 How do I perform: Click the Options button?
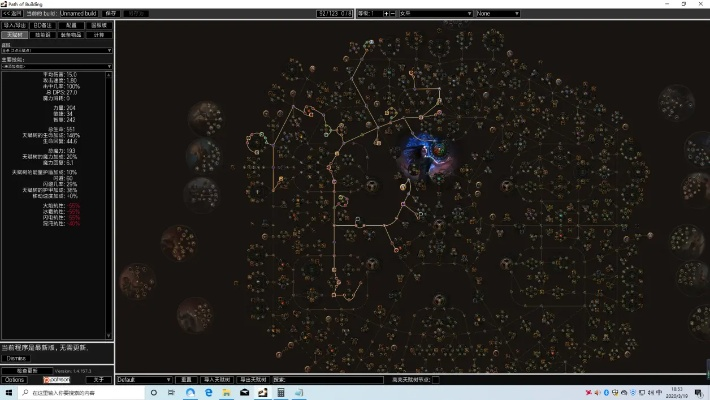[15, 380]
